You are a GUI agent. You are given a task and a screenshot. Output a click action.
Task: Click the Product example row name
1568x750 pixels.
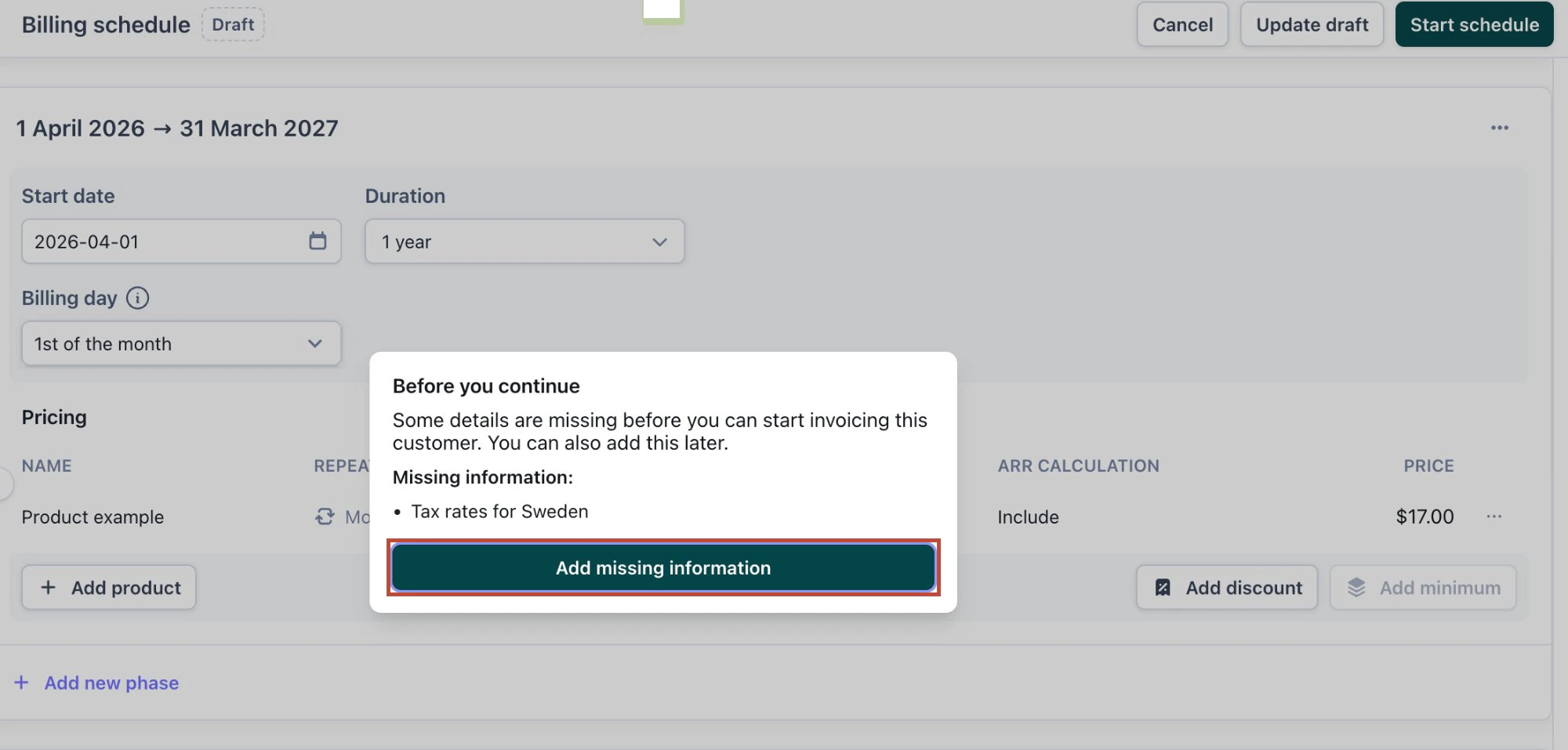[93, 516]
